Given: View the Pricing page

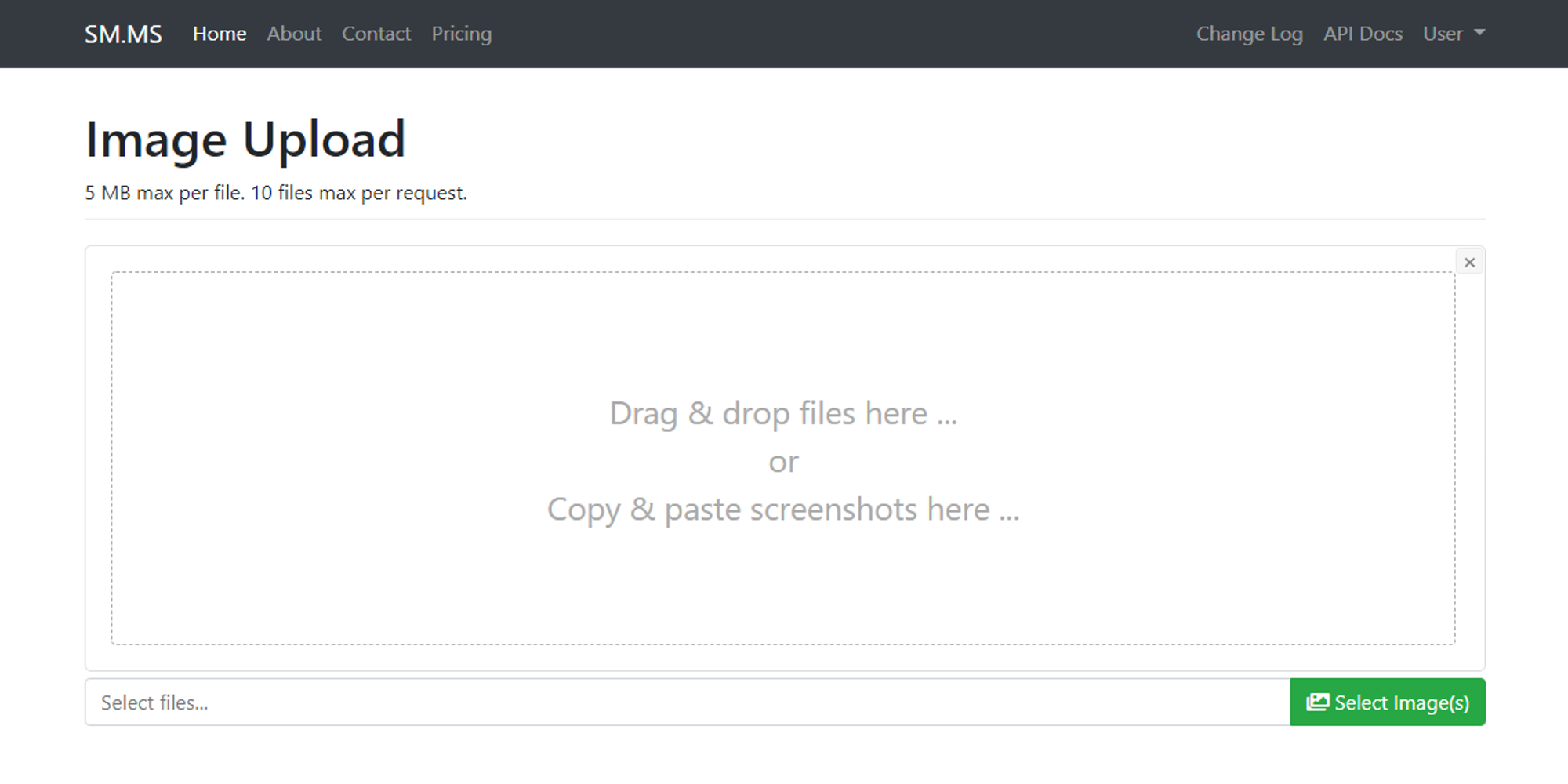Looking at the screenshot, I should pos(462,34).
